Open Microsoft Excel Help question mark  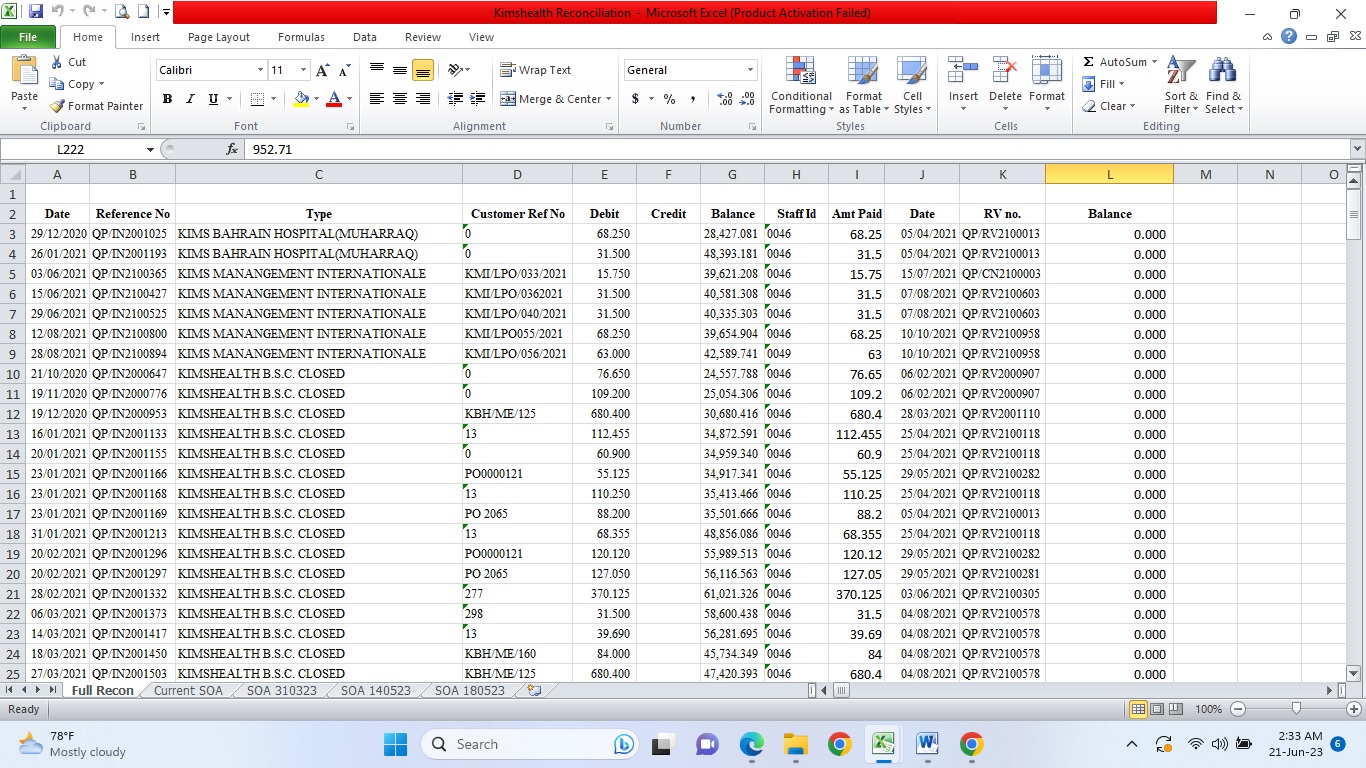click(x=1288, y=37)
